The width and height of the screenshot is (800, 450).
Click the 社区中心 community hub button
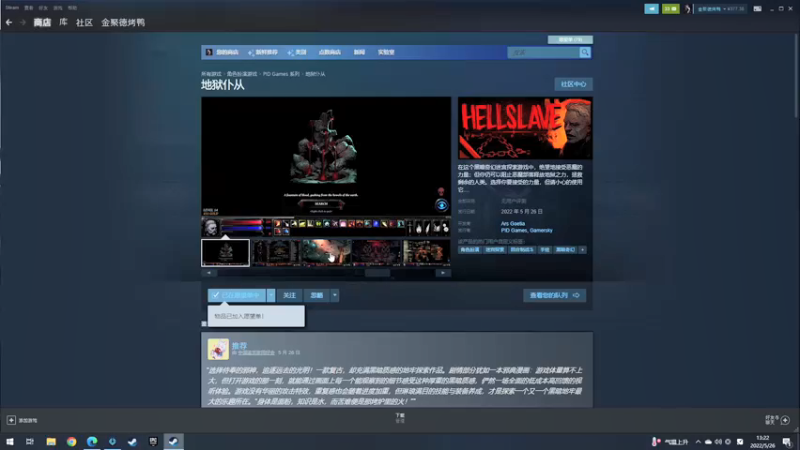coord(573,84)
